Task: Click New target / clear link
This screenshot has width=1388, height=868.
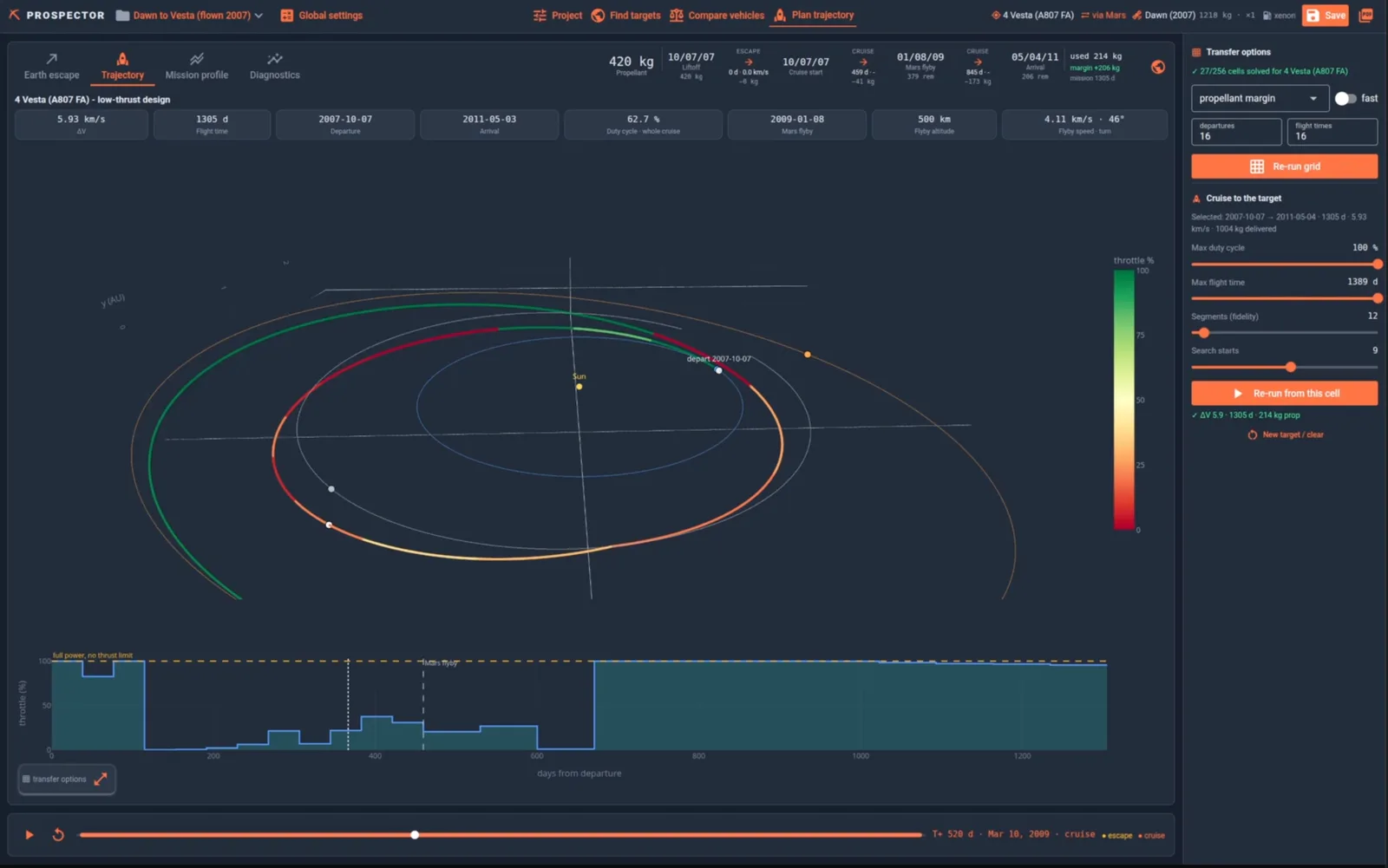Action: [1286, 434]
